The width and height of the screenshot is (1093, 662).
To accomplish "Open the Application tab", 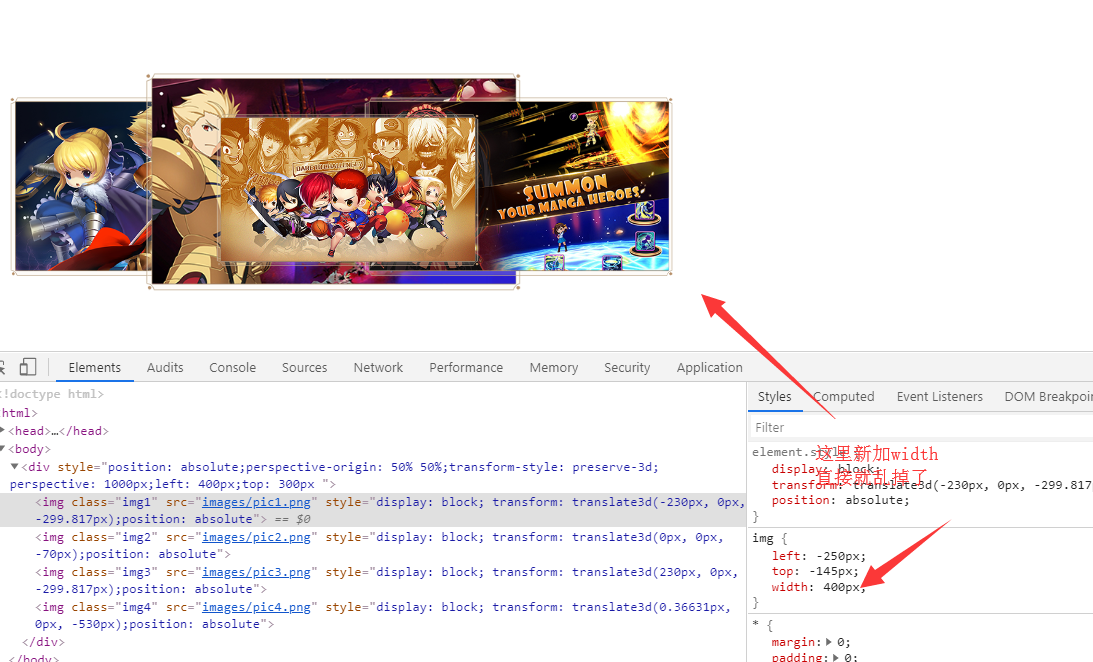I will click(x=709, y=367).
